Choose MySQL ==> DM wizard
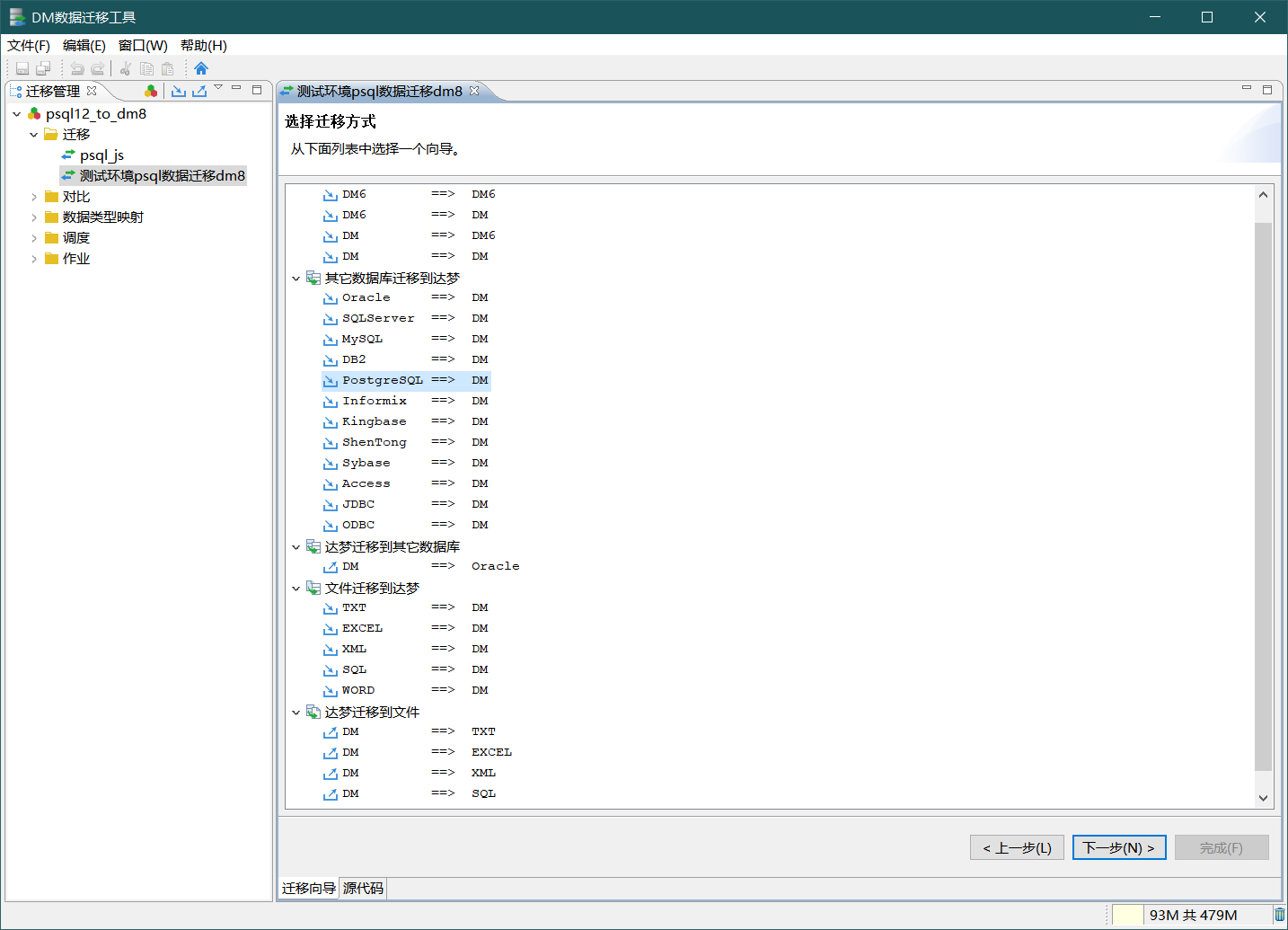1288x930 pixels. point(406,339)
